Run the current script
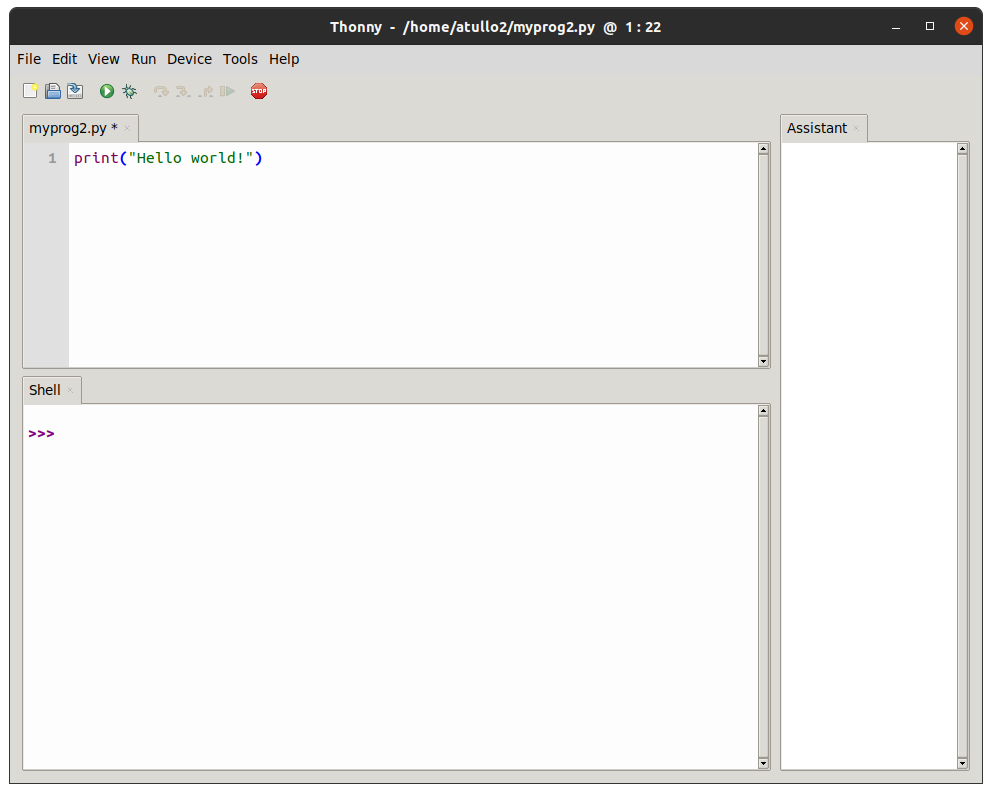The width and height of the screenshot is (992, 793). (x=106, y=91)
